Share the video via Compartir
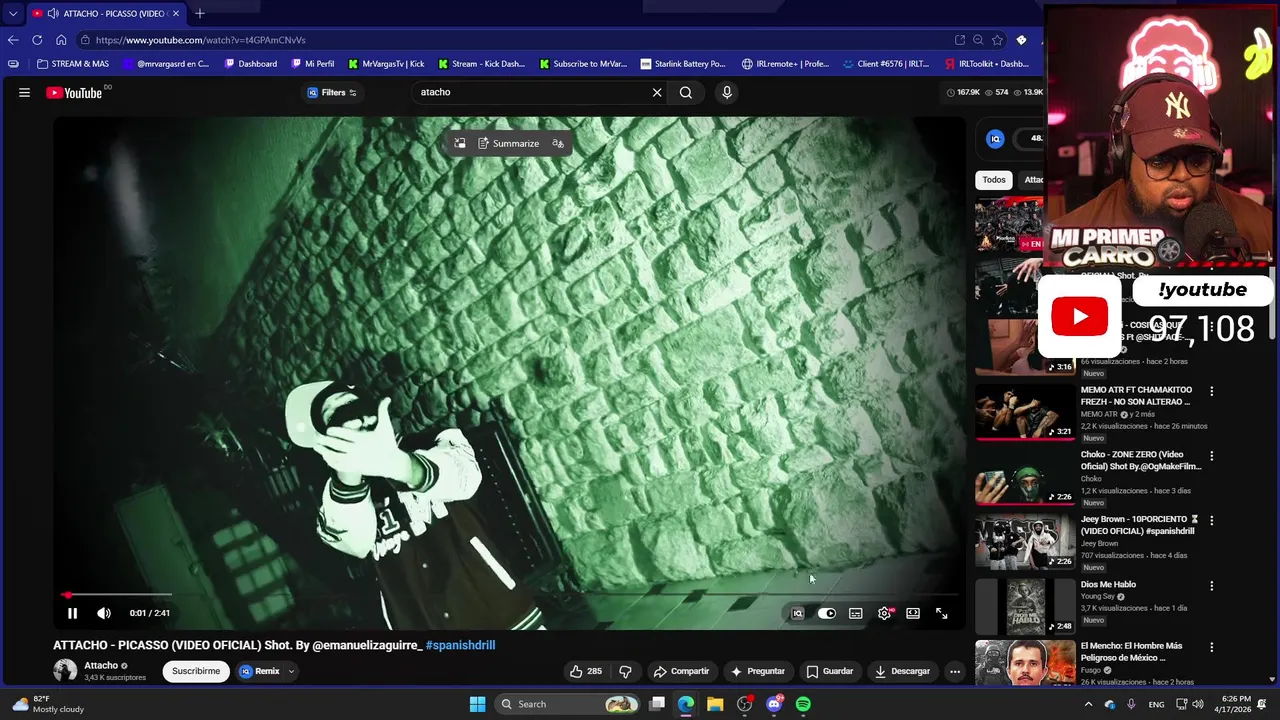Screen dimensions: 1280x720 [681, 671]
